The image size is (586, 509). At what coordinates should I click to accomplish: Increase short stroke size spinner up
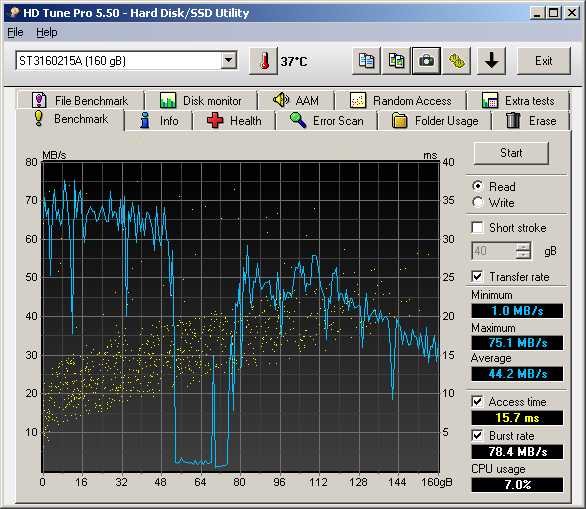523,247
